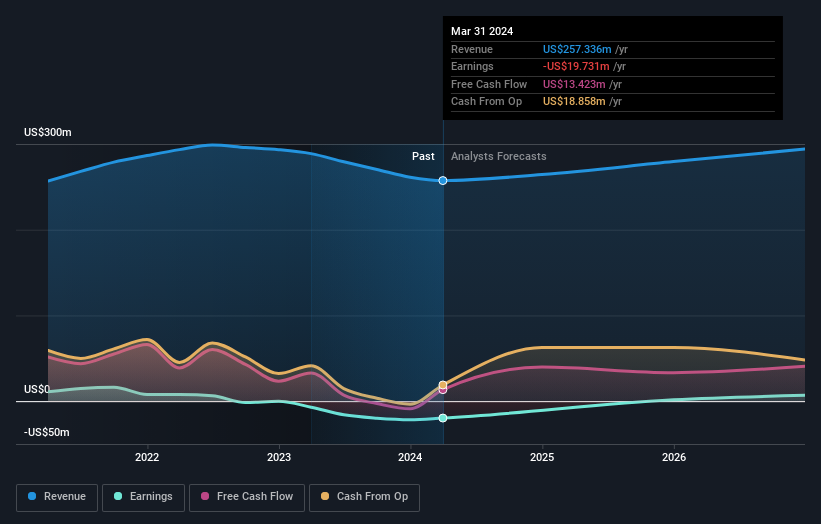This screenshot has width=821, height=524.
Task: Toggle the Free Cash Flow legend series
Action: coord(247,497)
